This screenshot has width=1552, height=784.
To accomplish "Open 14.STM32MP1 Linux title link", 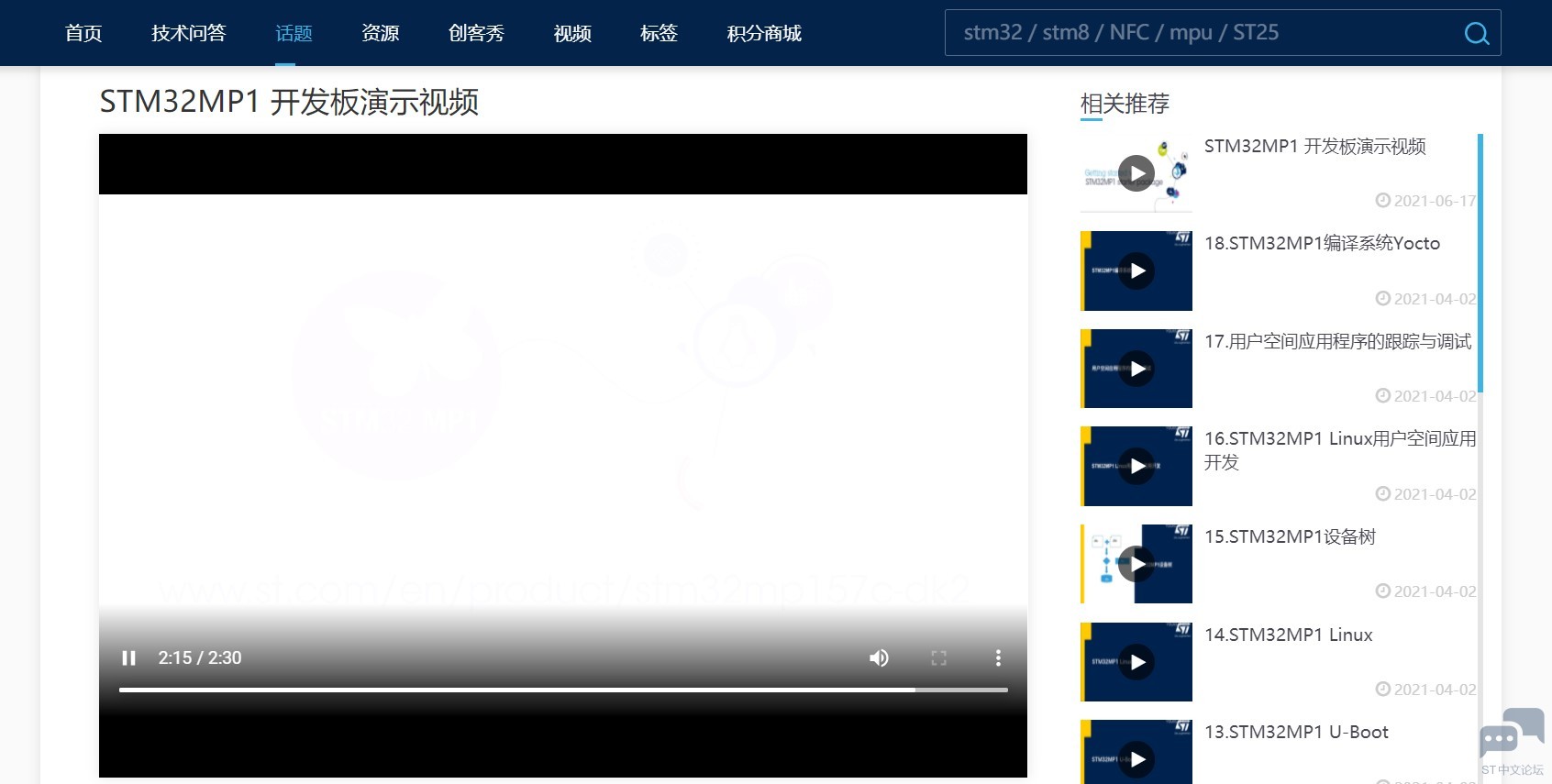I will tap(1288, 635).
